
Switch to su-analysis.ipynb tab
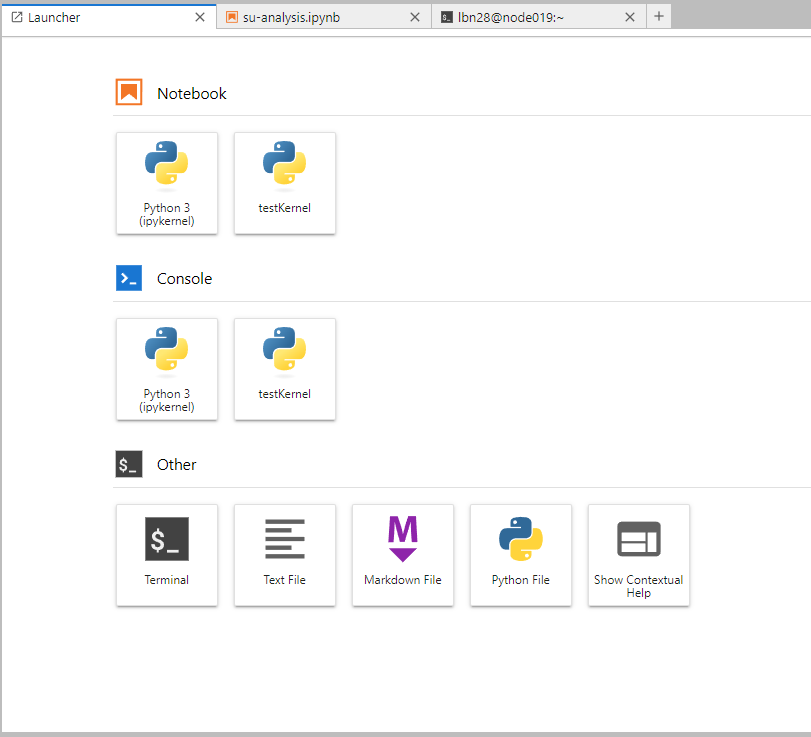coord(324,17)
